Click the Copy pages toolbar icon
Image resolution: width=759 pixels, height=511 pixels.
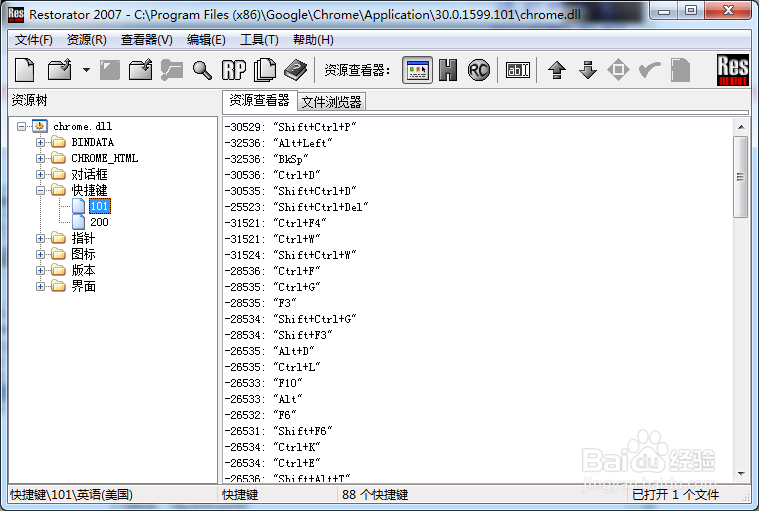265,70
